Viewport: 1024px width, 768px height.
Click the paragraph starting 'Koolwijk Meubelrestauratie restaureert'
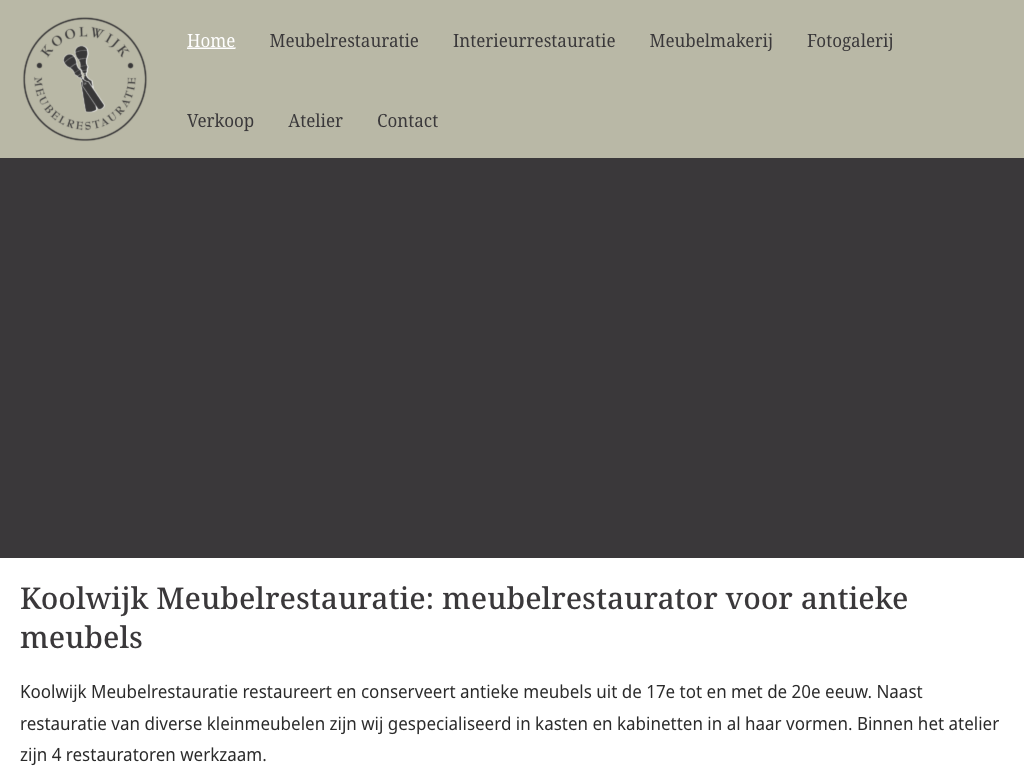pyautogui.click(x=509, y=723)
